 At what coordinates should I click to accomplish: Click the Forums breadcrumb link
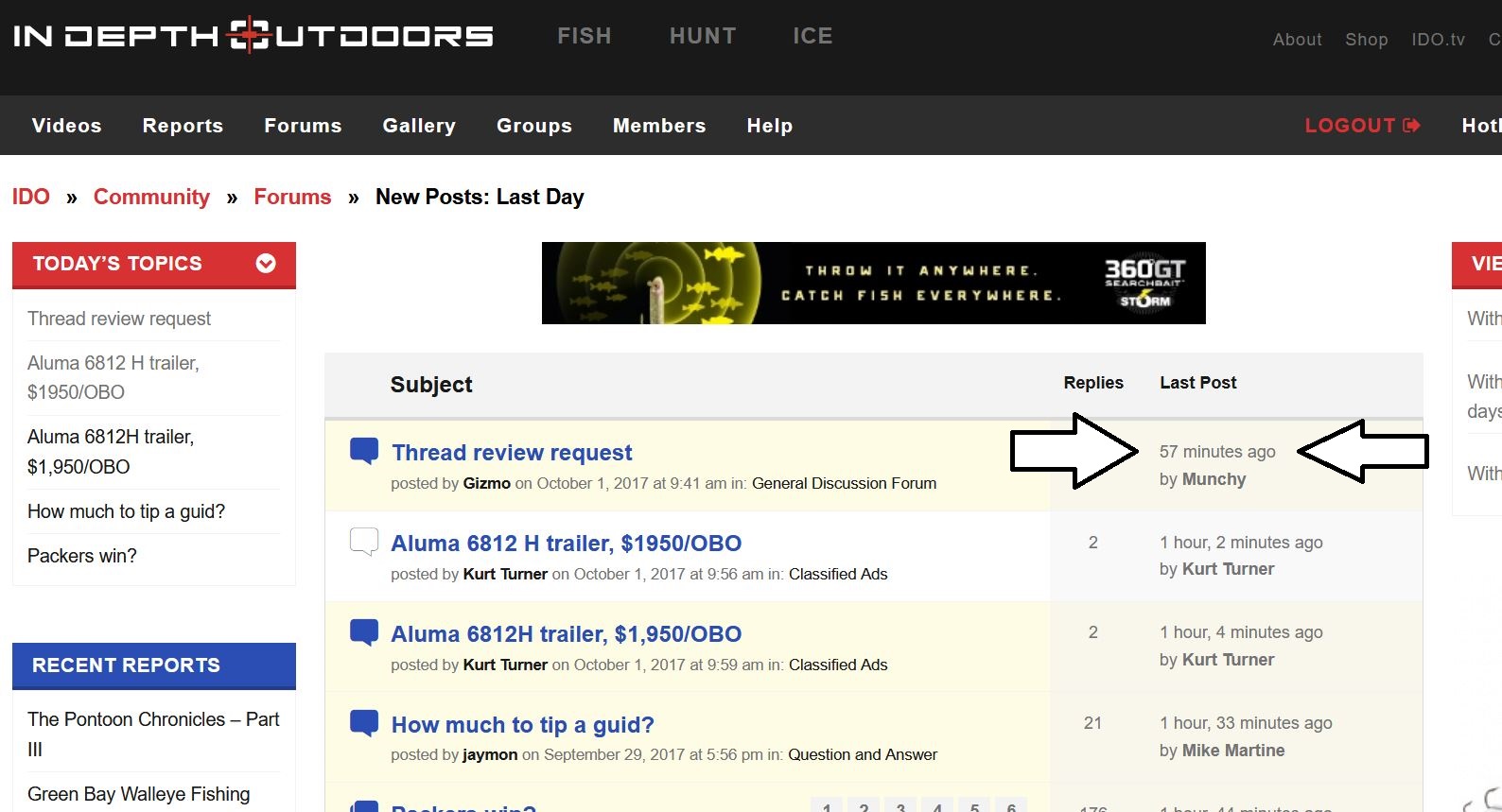coord(292,197)
